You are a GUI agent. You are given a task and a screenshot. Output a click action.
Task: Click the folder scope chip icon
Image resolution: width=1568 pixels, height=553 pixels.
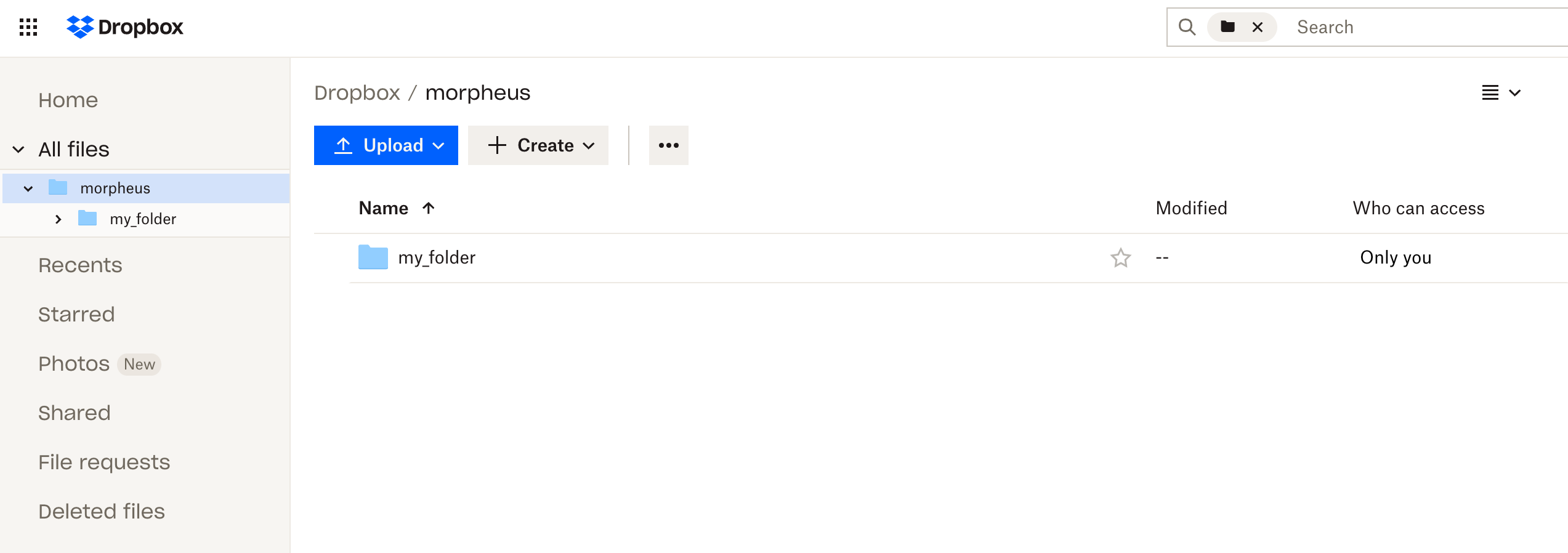(x=1228, y=27)
